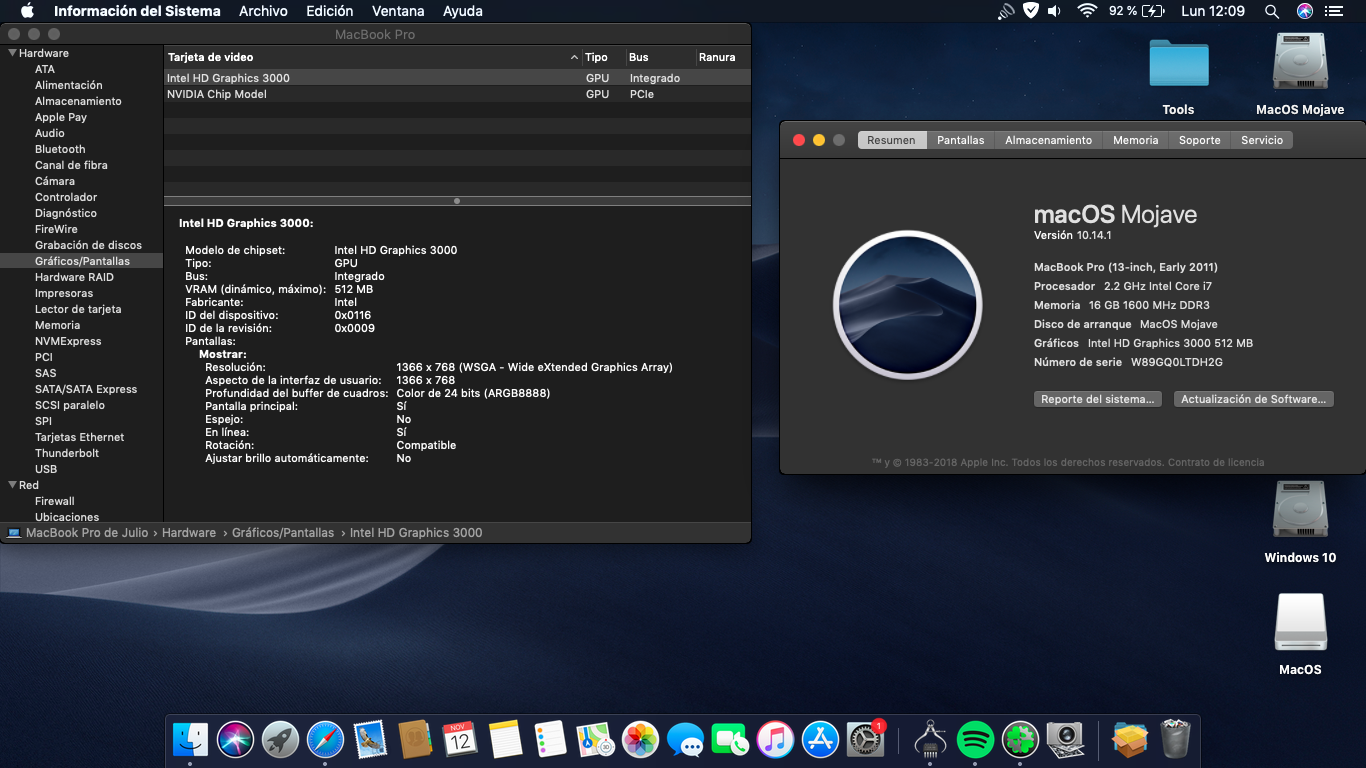Select Thunderbolt in the sidebar
Viewport: 1366px width, 768px height.
[67, 453]
